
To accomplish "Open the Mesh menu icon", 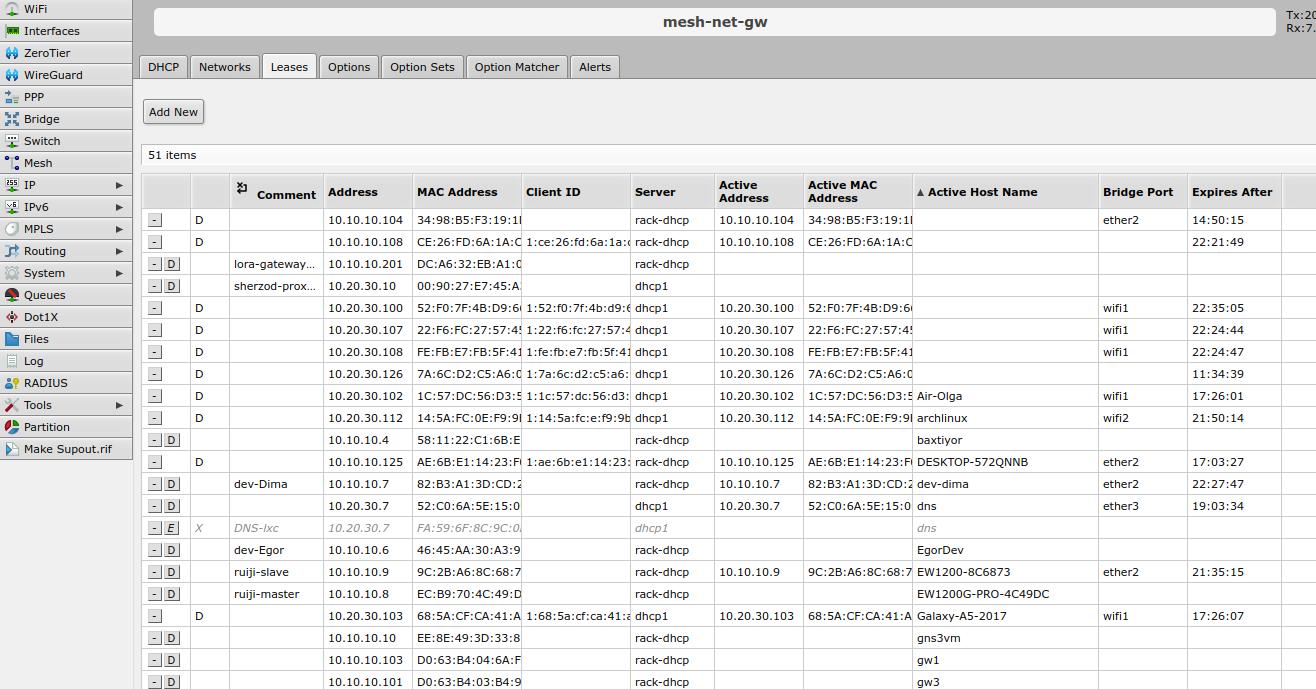I will [x=12, y=163].
